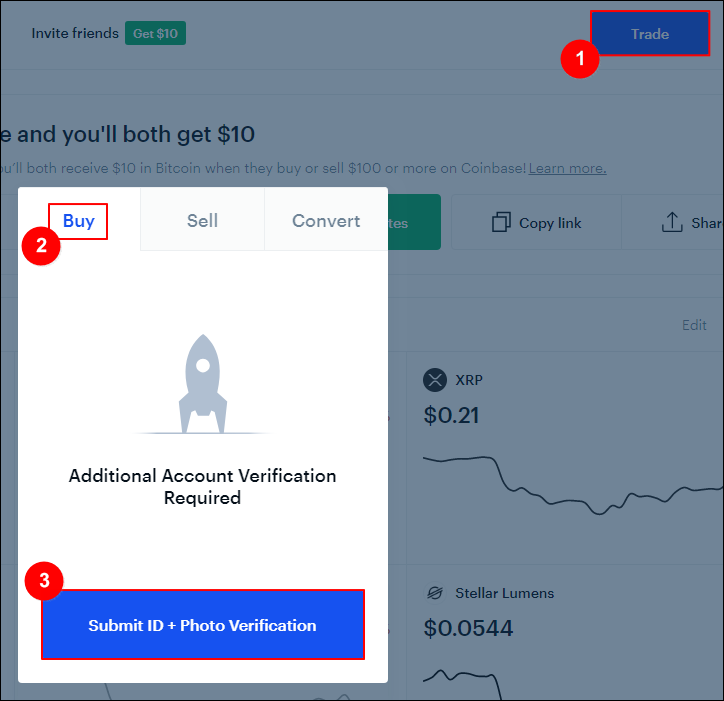Click the Get $10 badge
The width and height of the screenshot is (724, 701).
coord(156,33)
